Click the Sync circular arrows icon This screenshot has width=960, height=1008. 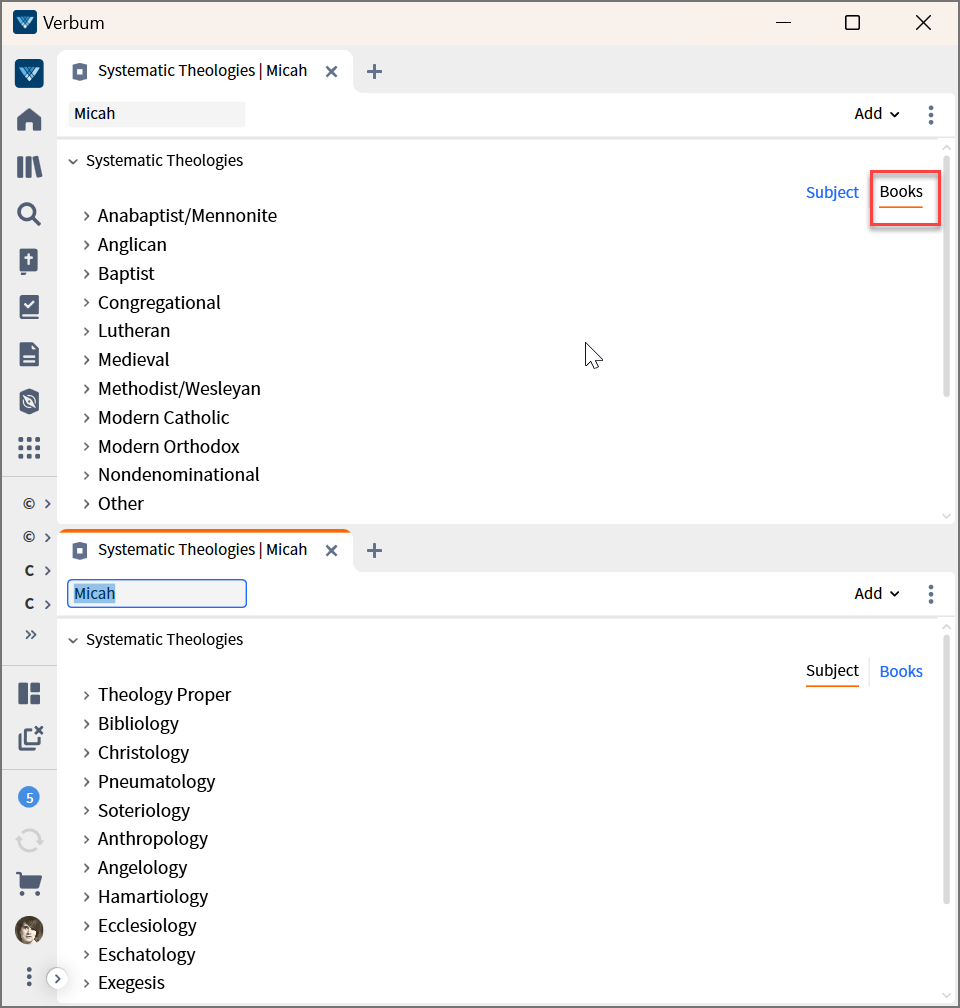[x=29, y=840]
